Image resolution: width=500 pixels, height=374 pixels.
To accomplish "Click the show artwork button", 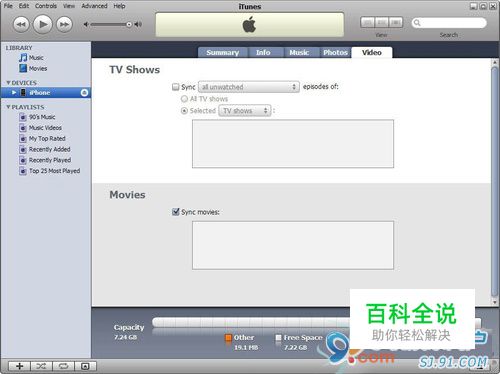I will click(85, 366).
